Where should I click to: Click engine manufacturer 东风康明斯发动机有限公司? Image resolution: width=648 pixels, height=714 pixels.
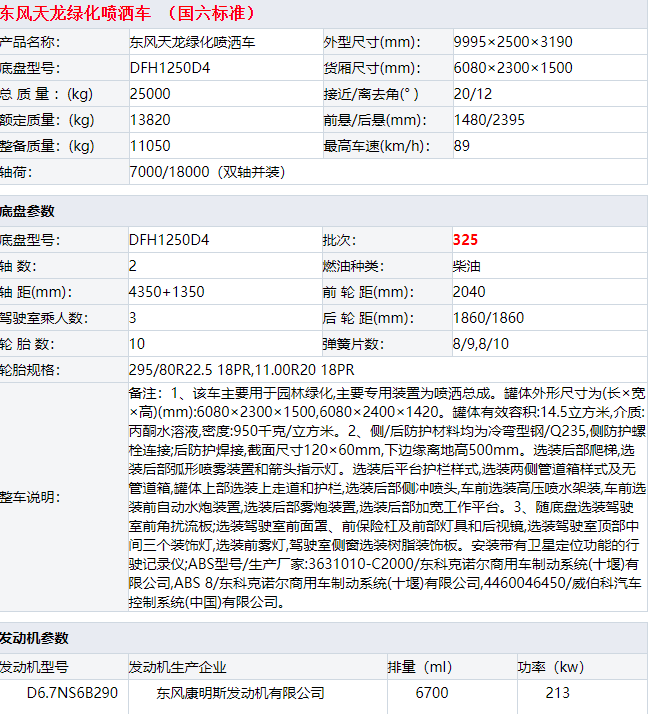click(240, 693)
